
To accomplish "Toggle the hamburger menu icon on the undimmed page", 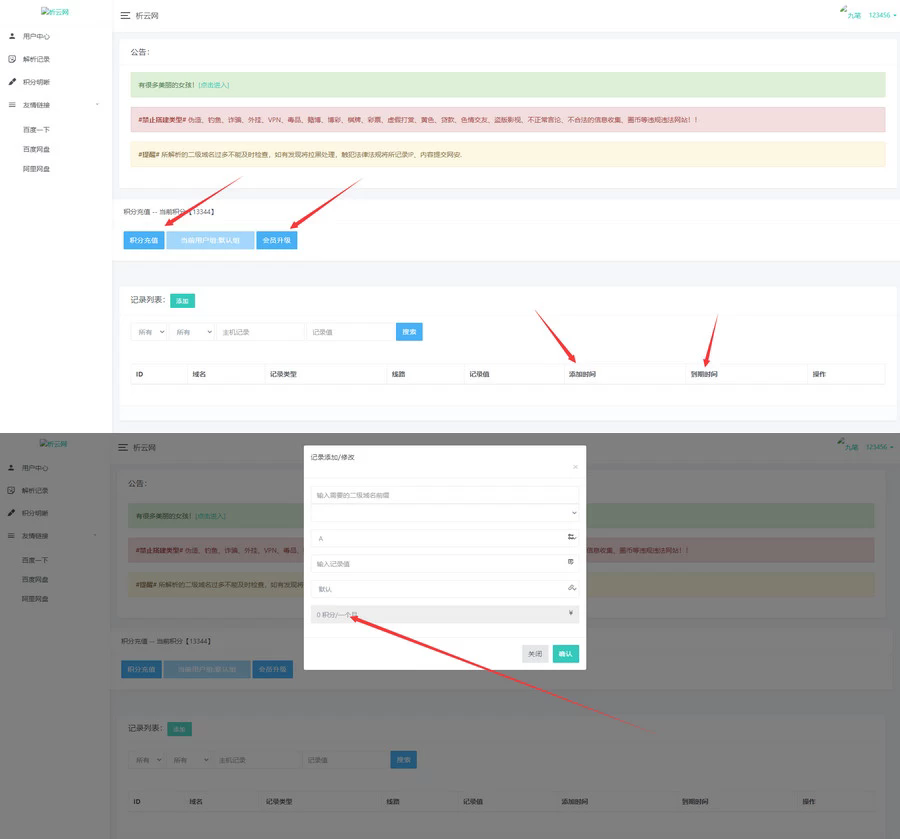I will point(124,16).
